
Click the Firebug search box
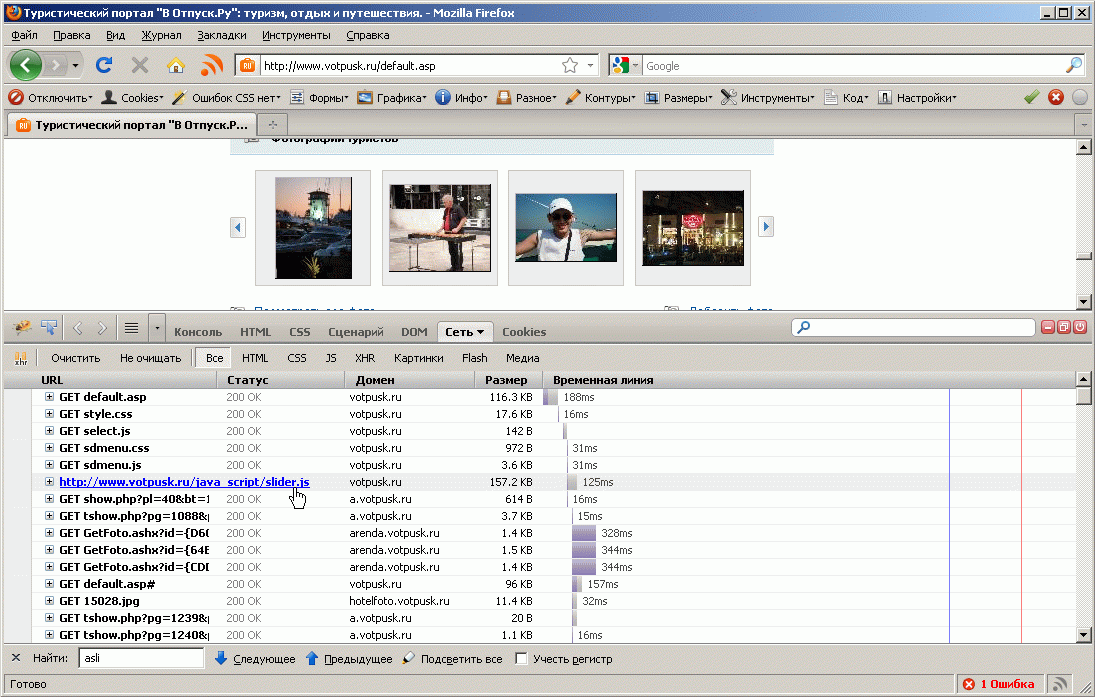pos(913,327)
